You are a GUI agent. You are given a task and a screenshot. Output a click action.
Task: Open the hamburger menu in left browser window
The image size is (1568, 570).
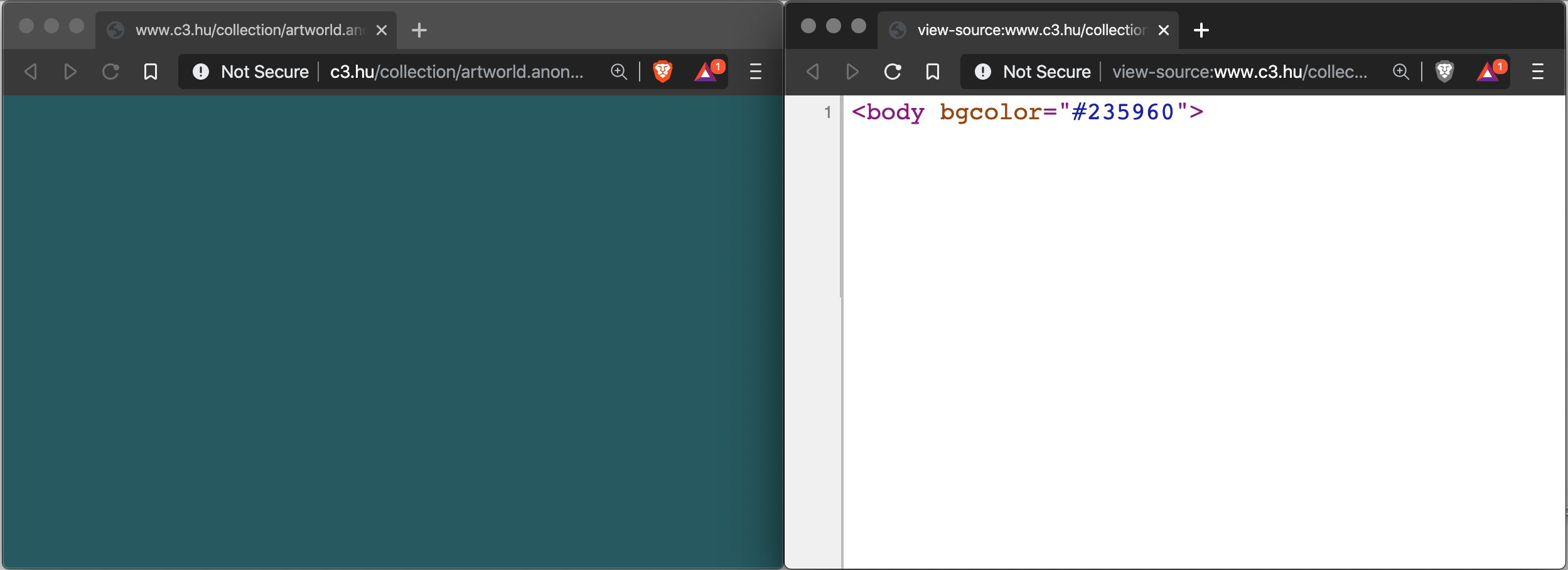756,72
